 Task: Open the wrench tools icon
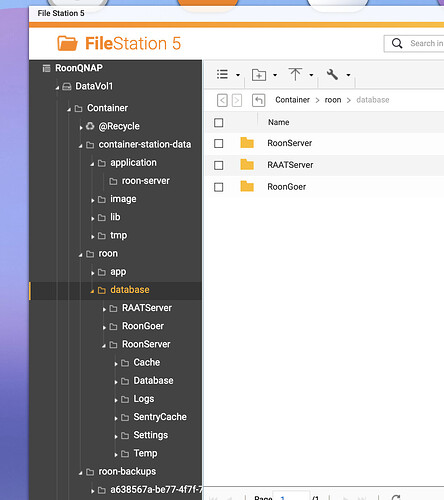click(x=332, y=74)
